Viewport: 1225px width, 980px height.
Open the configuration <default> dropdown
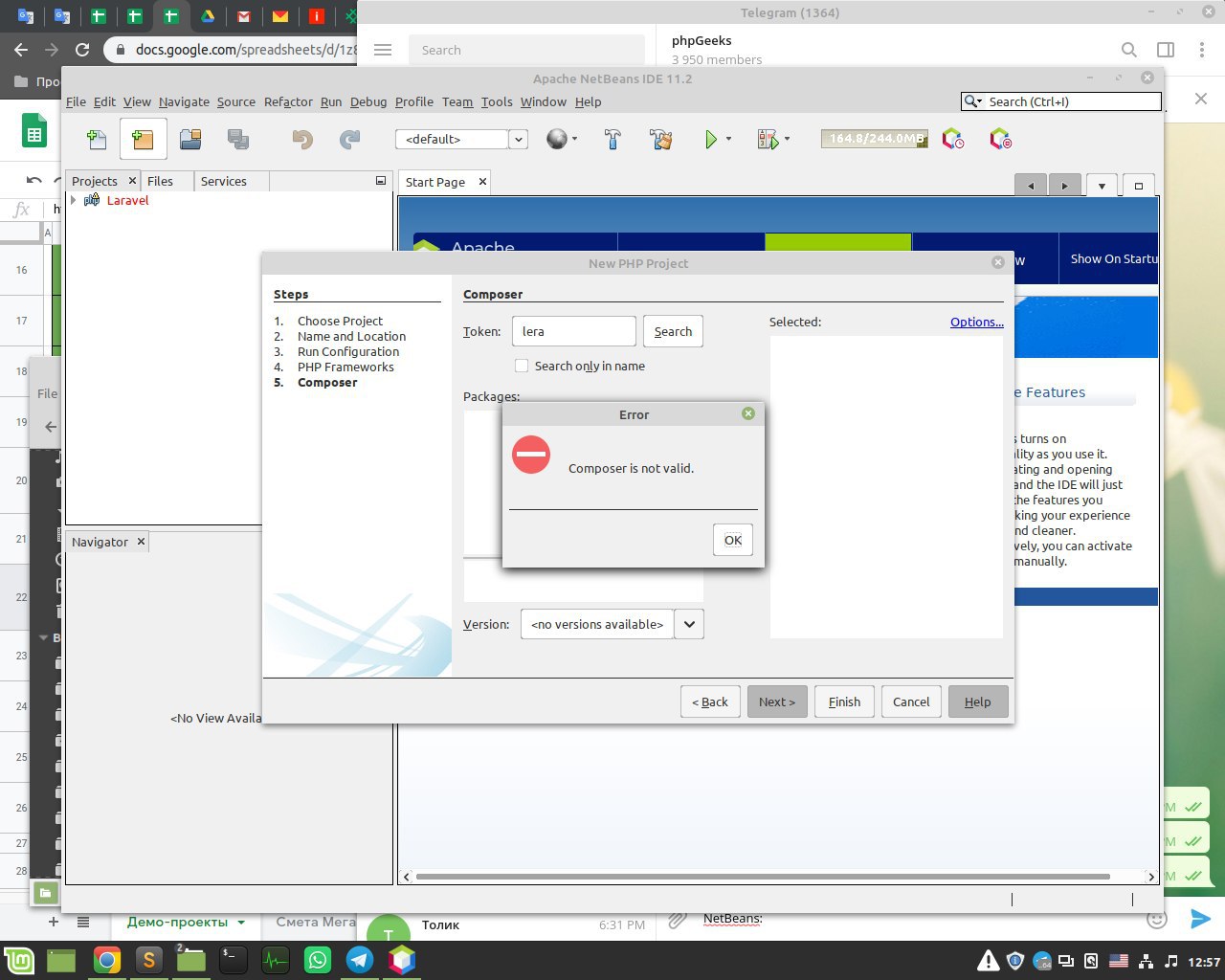pyautogui.click(x=518, y=140)
